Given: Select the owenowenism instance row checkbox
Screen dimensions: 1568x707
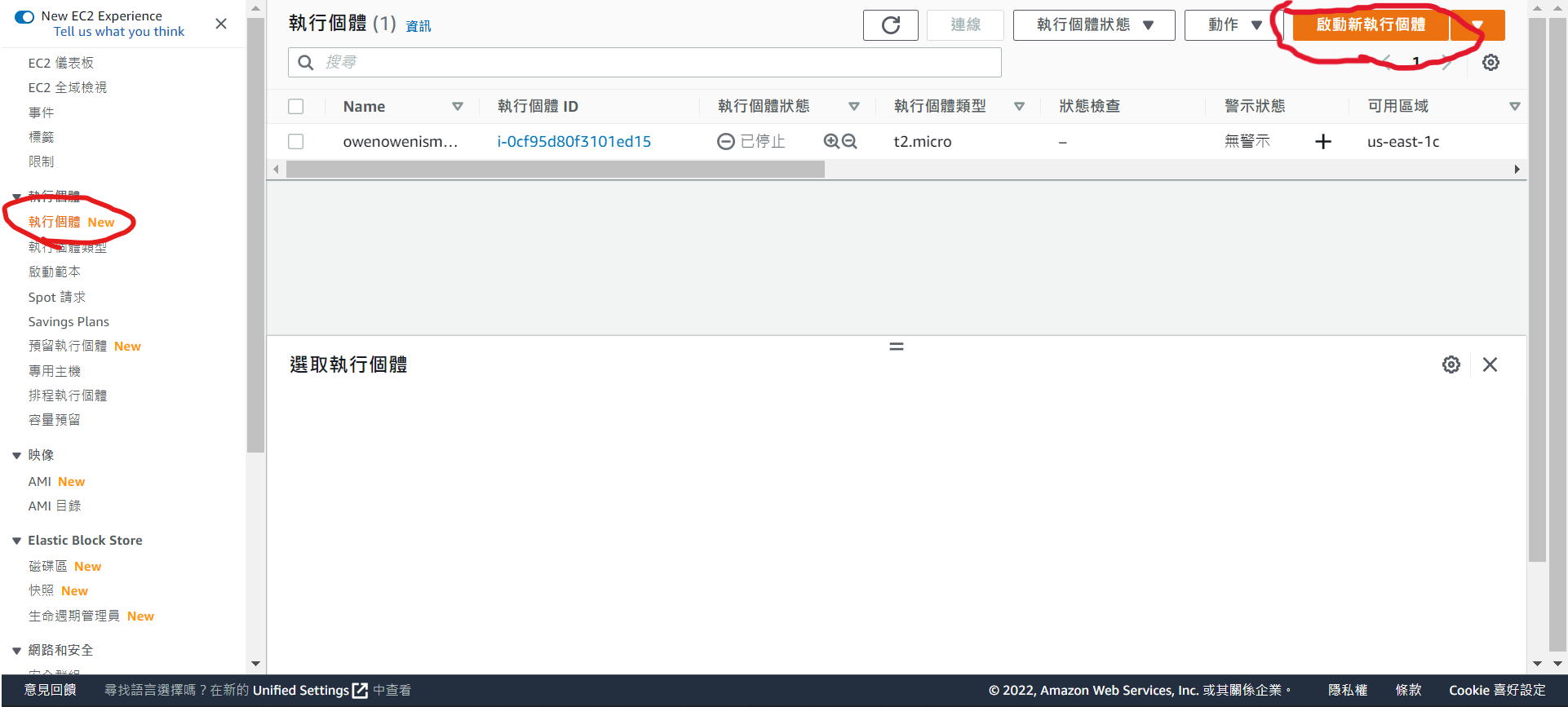Looking at the screenshot, I should (x=296, y=142).
